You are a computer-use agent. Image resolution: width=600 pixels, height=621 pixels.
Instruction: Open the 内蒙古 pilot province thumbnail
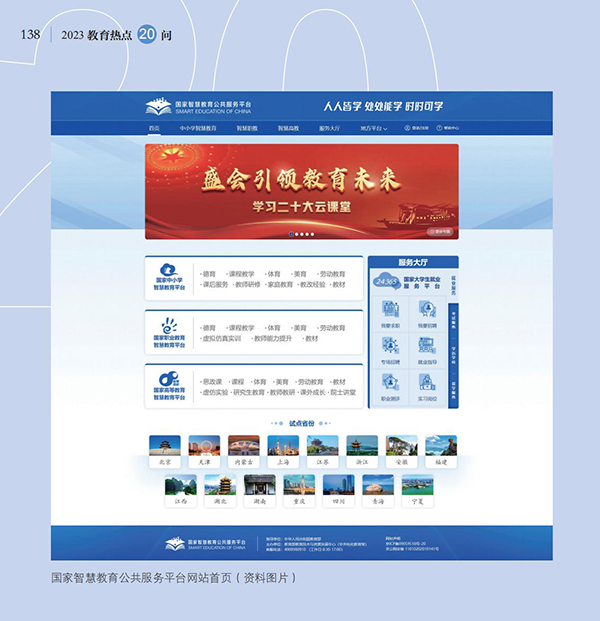coord(244,451)
